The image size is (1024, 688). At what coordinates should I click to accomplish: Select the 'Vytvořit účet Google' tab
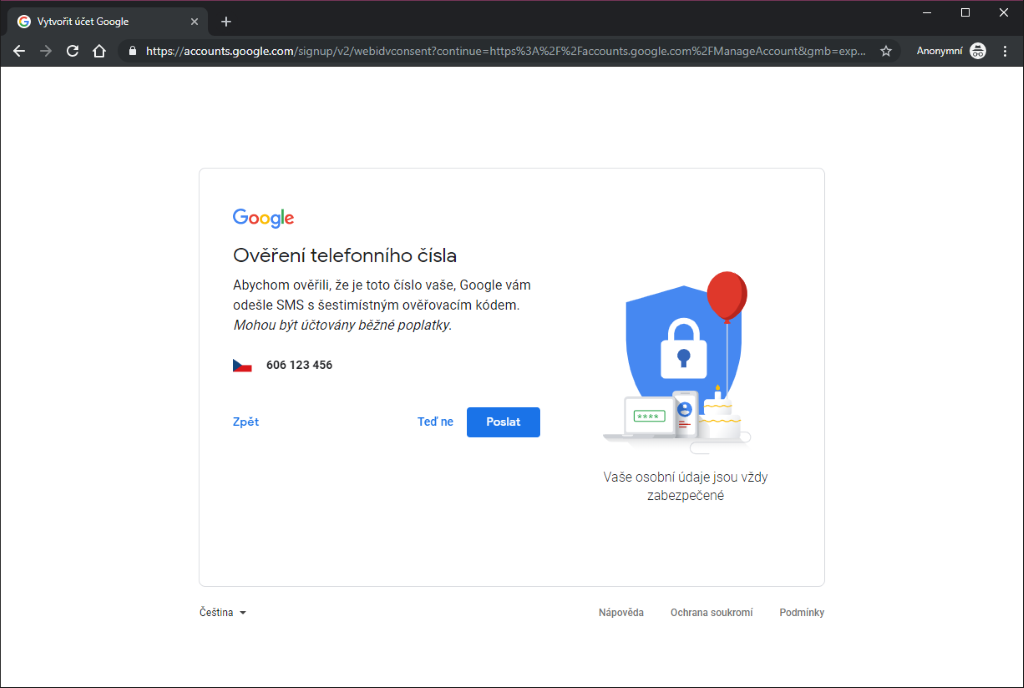point(108,22)
